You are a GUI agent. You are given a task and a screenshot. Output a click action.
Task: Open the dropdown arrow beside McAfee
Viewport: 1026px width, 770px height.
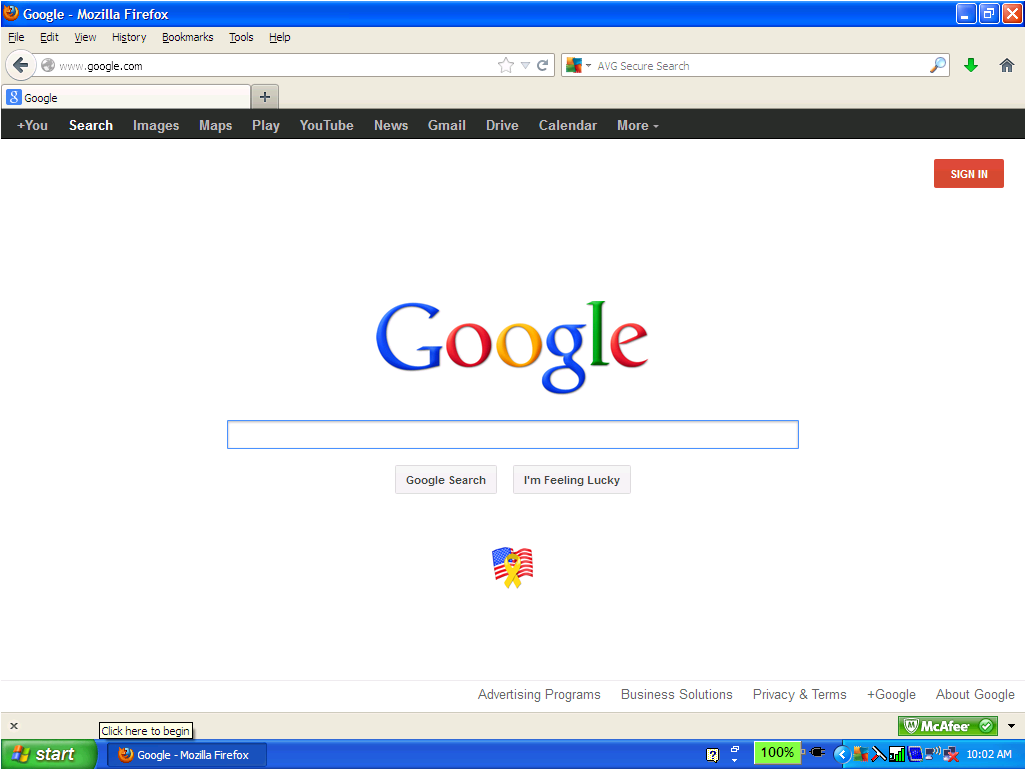tap(1012, 726)
